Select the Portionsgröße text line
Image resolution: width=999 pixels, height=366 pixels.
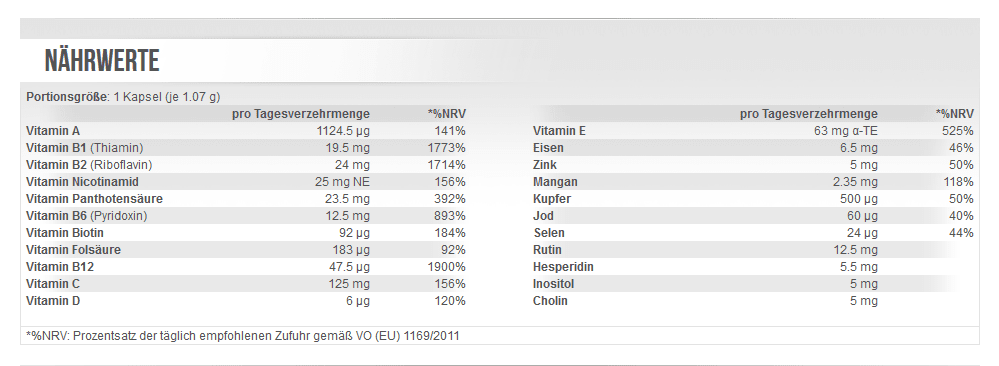coord(123,97)
